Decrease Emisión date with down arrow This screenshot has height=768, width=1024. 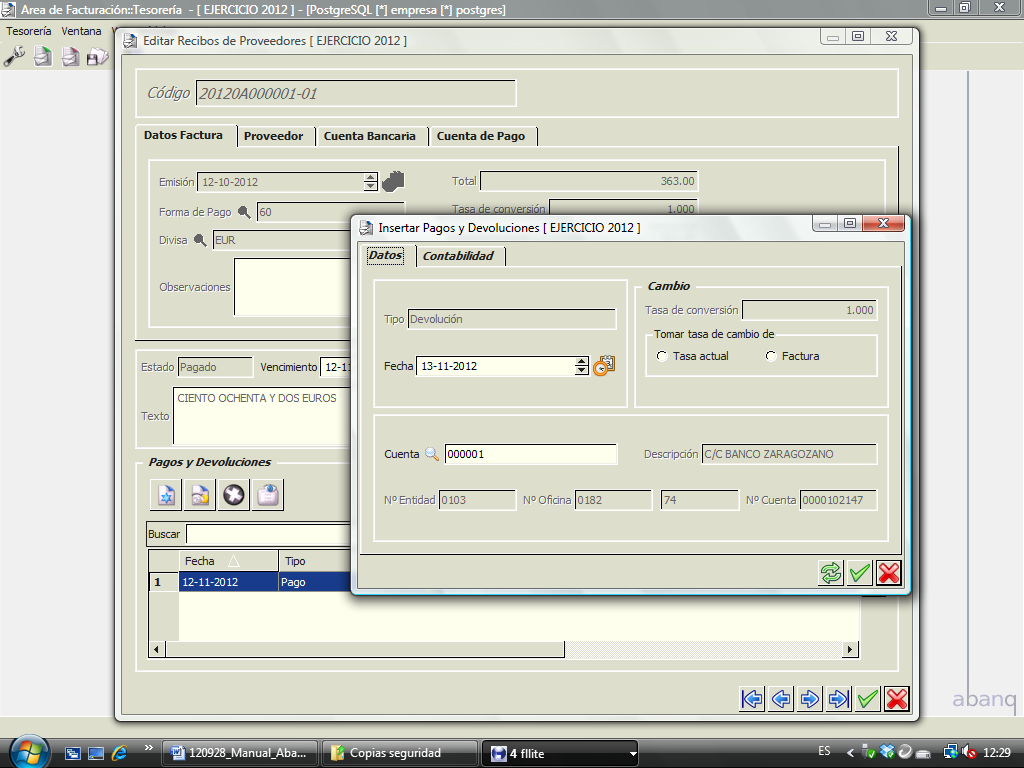click(370, 186)
